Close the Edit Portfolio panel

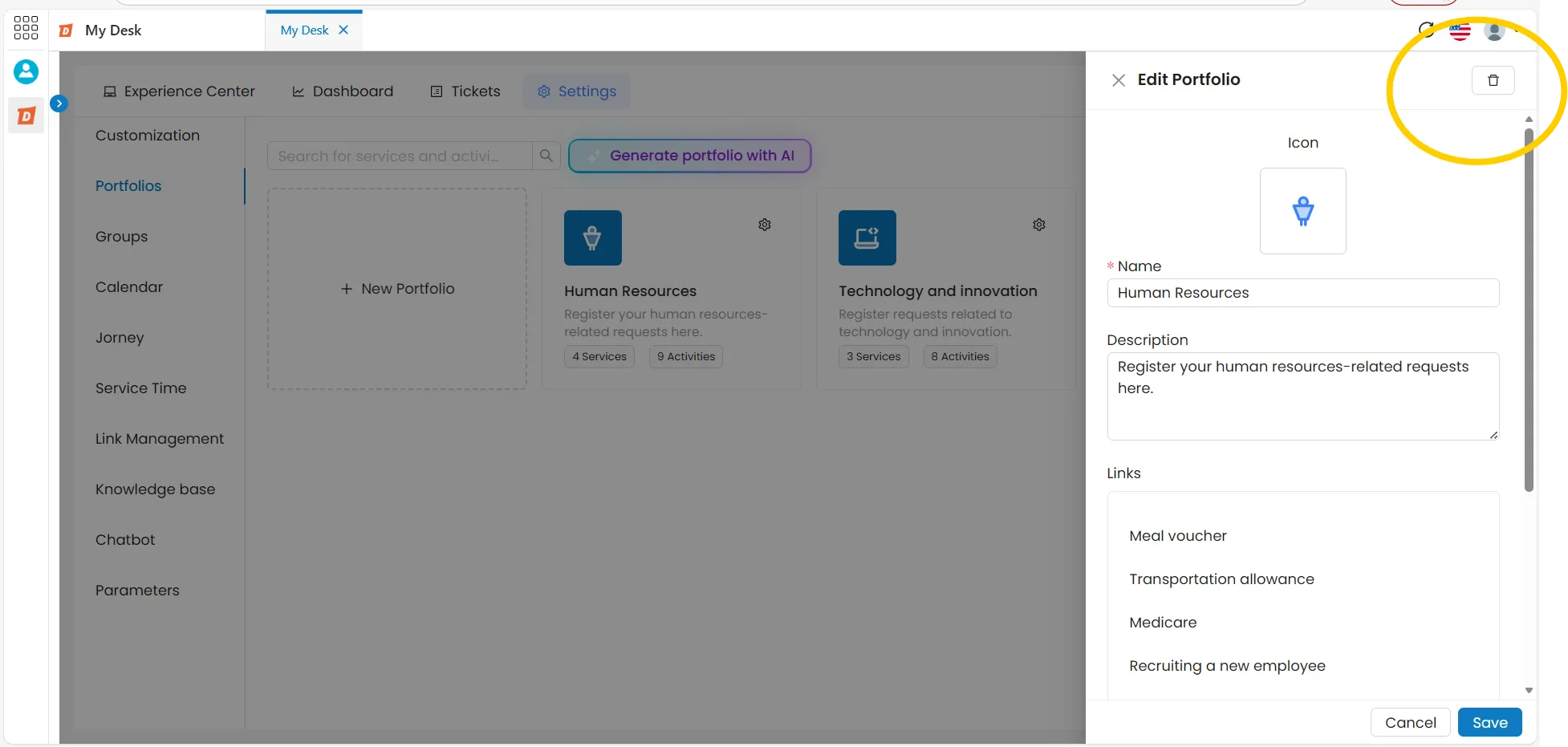tap(1118, 80)
